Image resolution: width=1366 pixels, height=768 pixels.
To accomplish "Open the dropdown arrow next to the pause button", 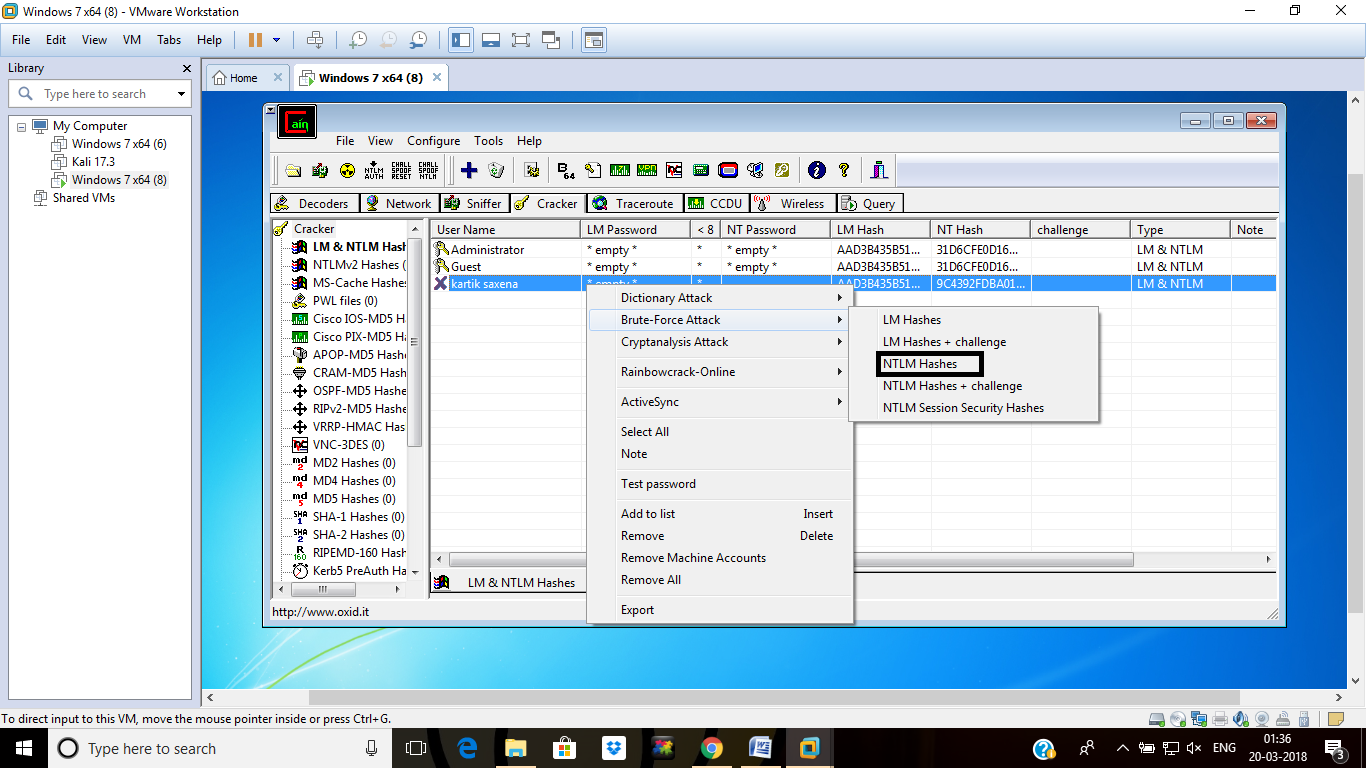I will (x=276, y=40).
